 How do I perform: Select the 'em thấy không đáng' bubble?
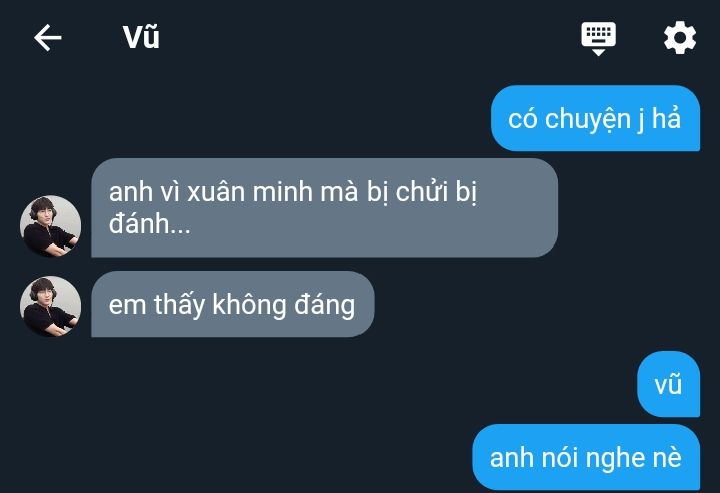[233, 304]
